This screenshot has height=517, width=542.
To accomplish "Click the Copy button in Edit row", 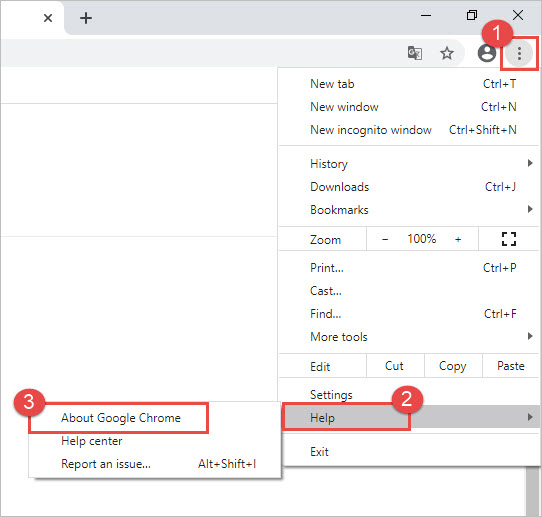I will [453, 366].
